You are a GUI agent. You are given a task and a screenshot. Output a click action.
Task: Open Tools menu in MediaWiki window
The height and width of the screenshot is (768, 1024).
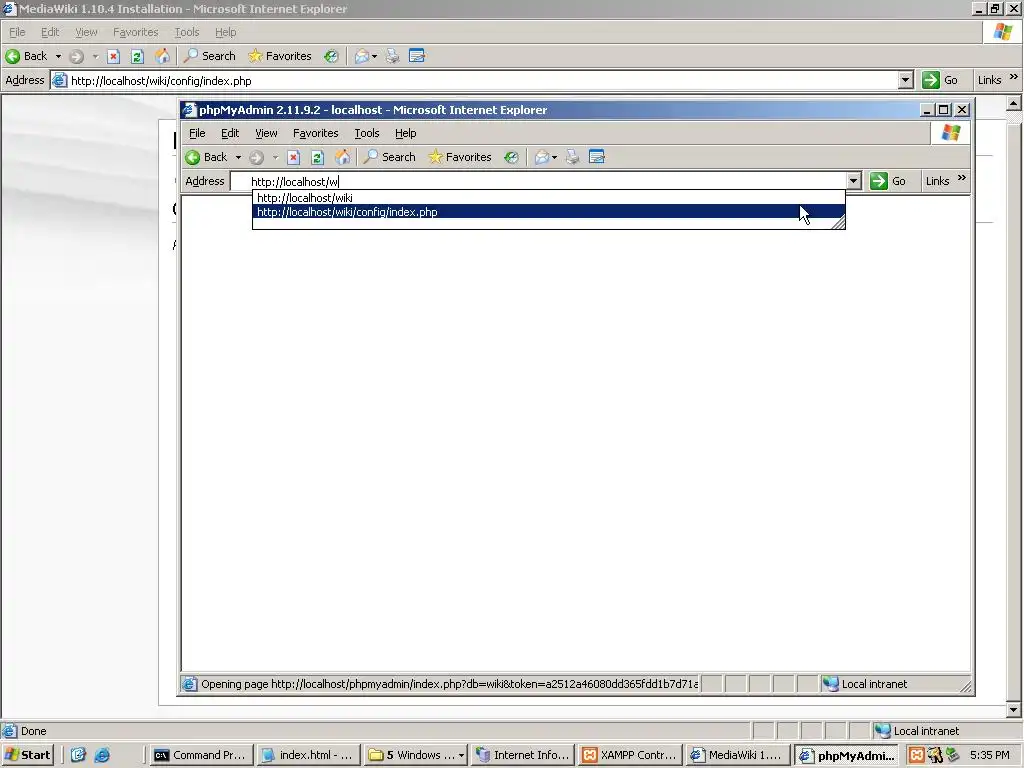(x=186, y=32)
